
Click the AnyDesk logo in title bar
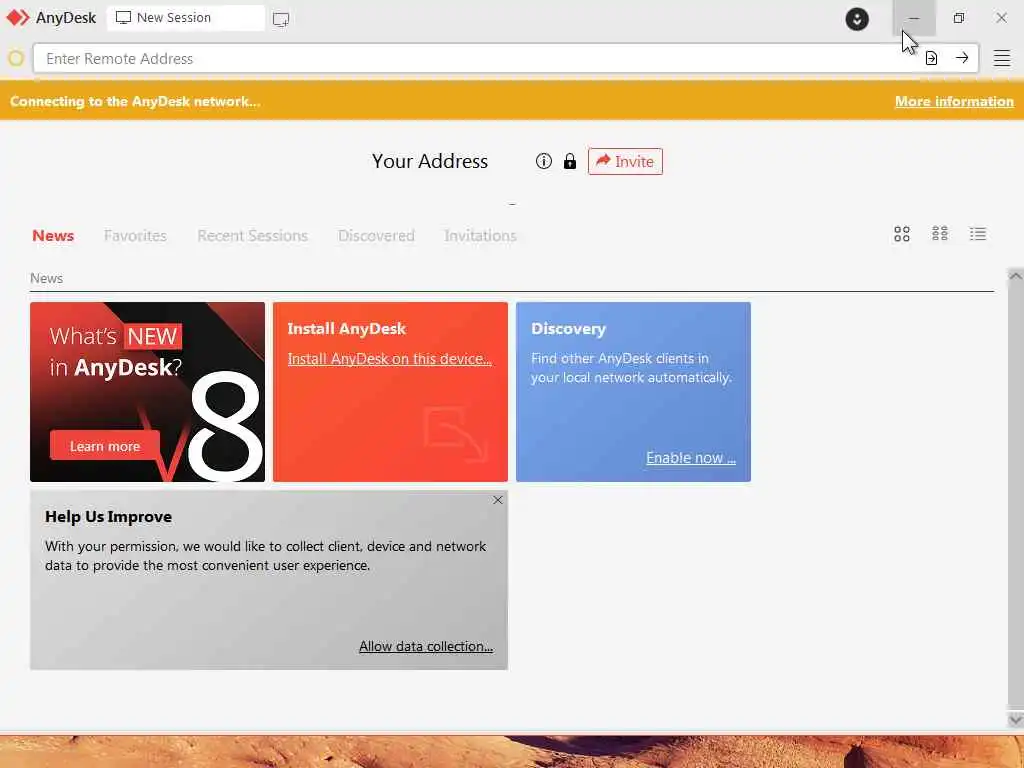click(x=18, y=18)
